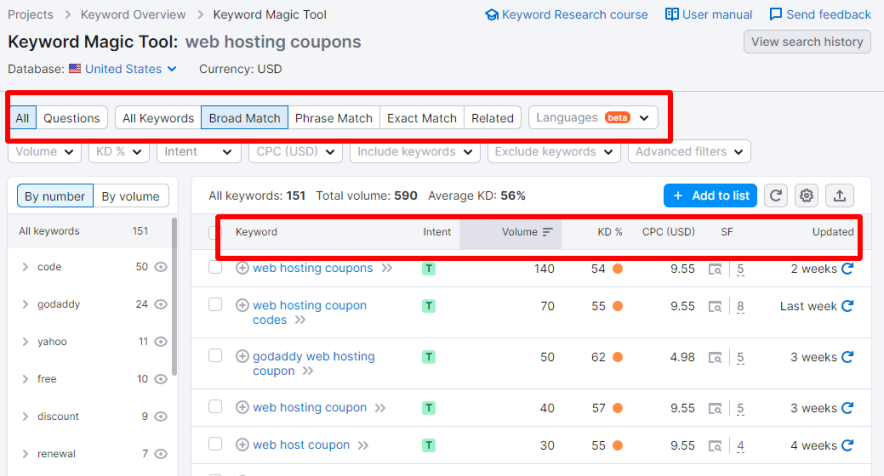The image size is (884, 476).
Task: Click the 'Add to list' button
Action: click(x=710, y=196)
